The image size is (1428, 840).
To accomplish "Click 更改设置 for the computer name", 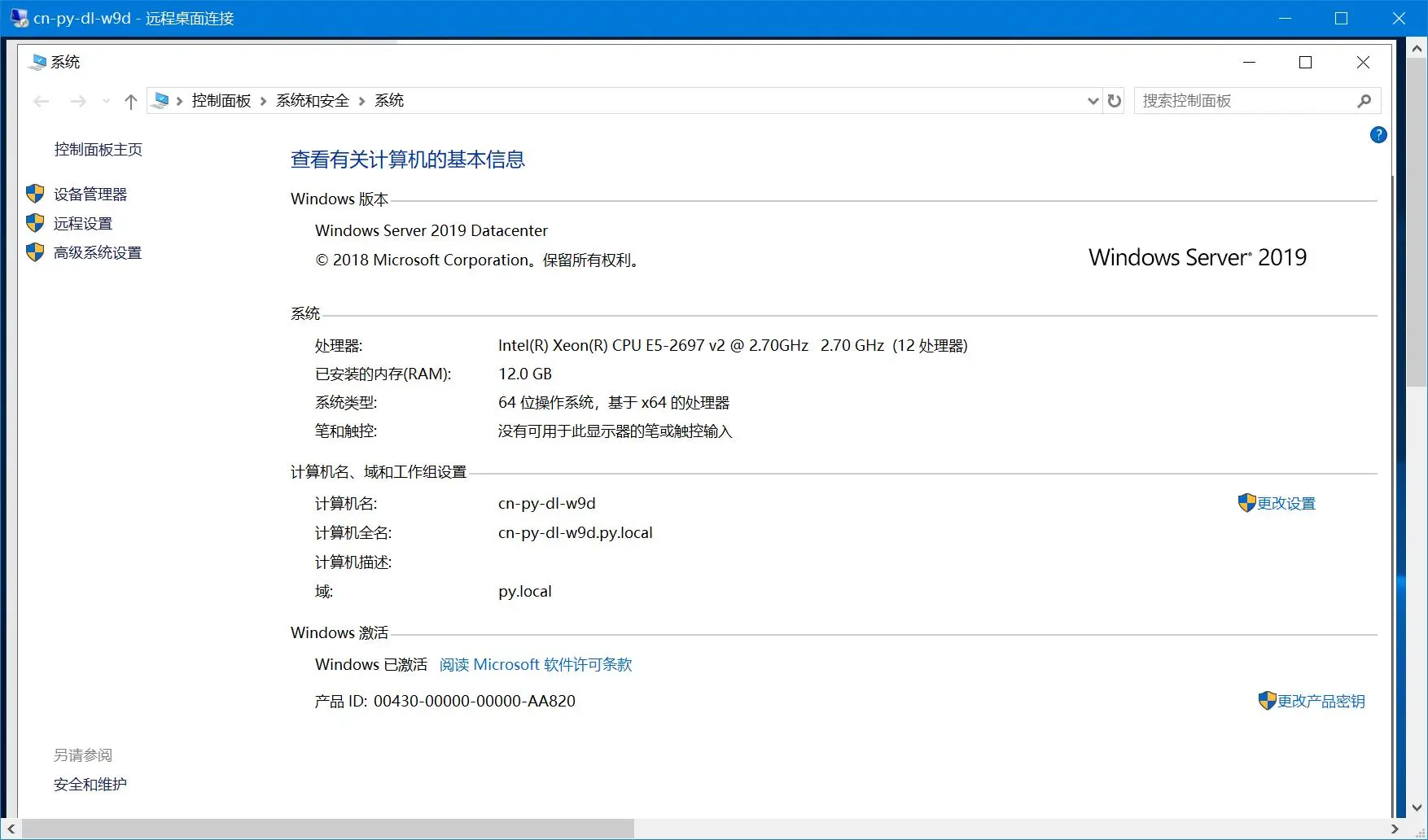I will (1286, 504).
